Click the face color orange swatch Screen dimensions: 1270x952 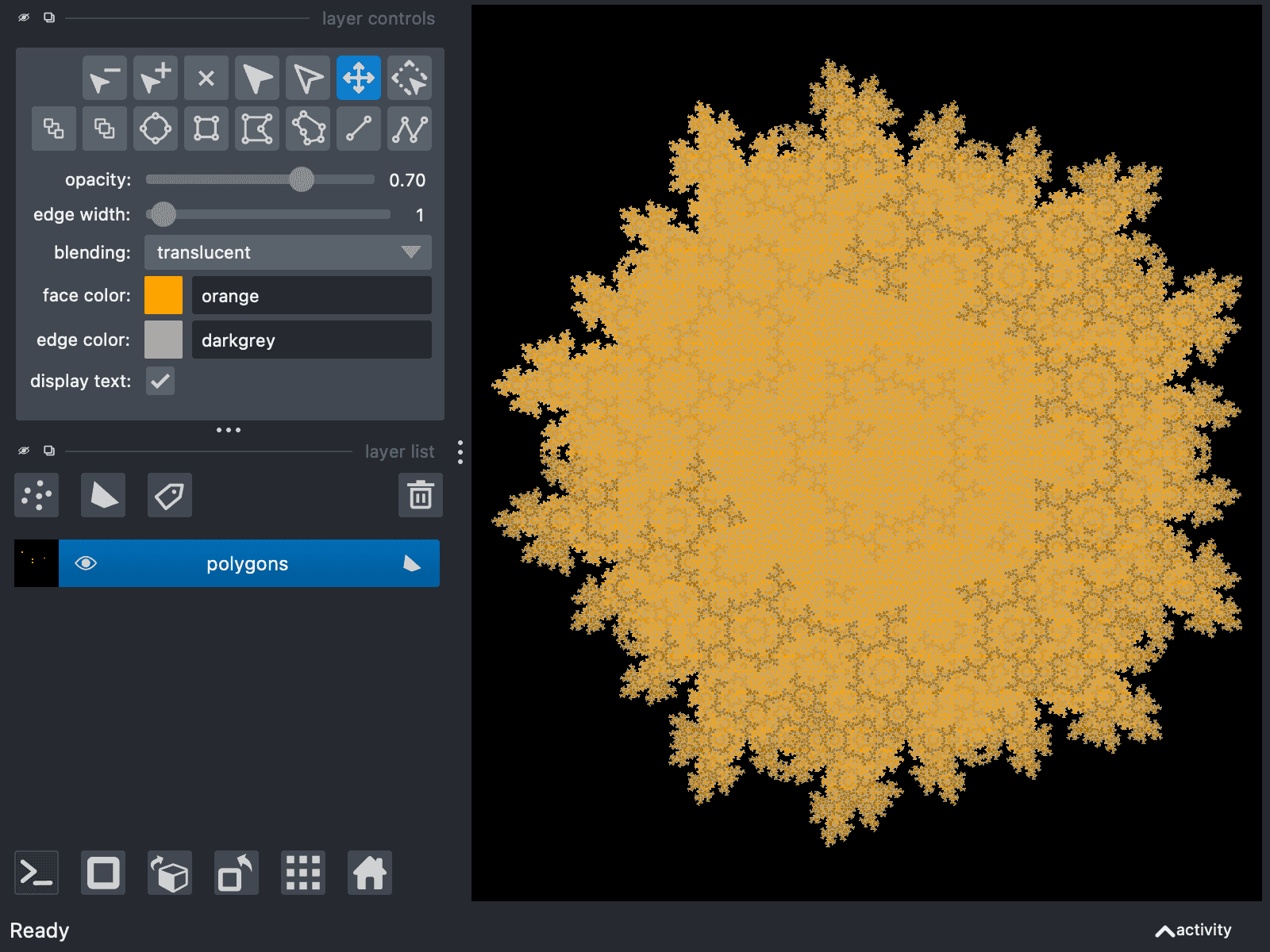pyautogui.click(x=164, y=295)
